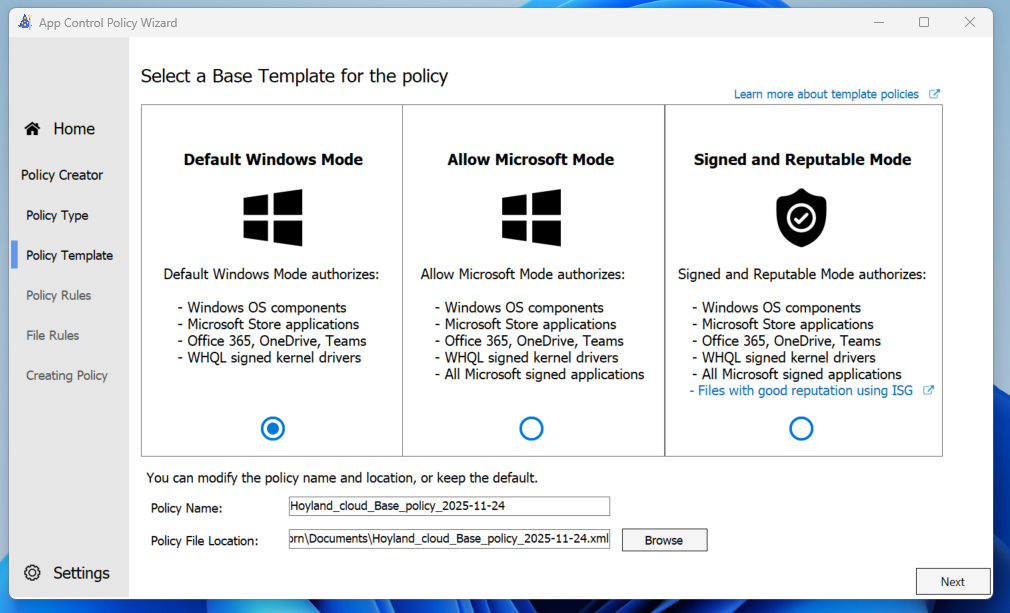
Task: Click the Windows logo under Default Windows Mode
Action: pos(273,217)
